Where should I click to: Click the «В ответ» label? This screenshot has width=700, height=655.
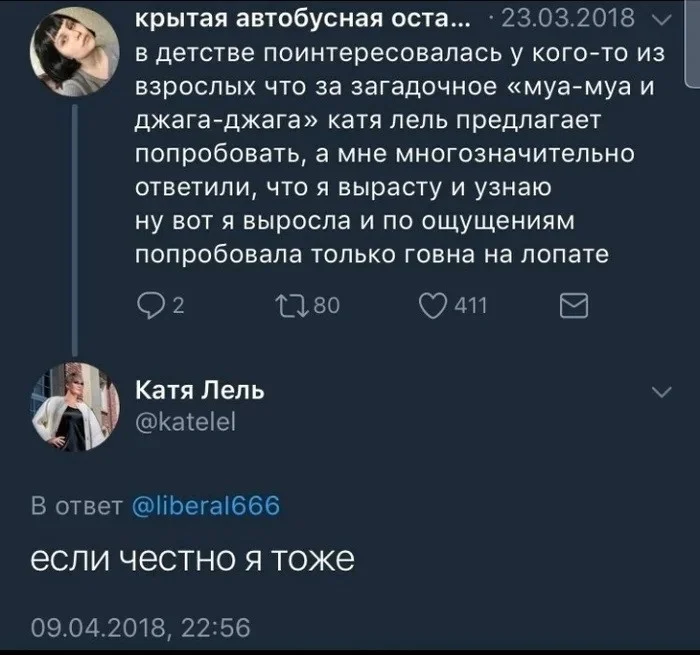[x=78, y=506]
